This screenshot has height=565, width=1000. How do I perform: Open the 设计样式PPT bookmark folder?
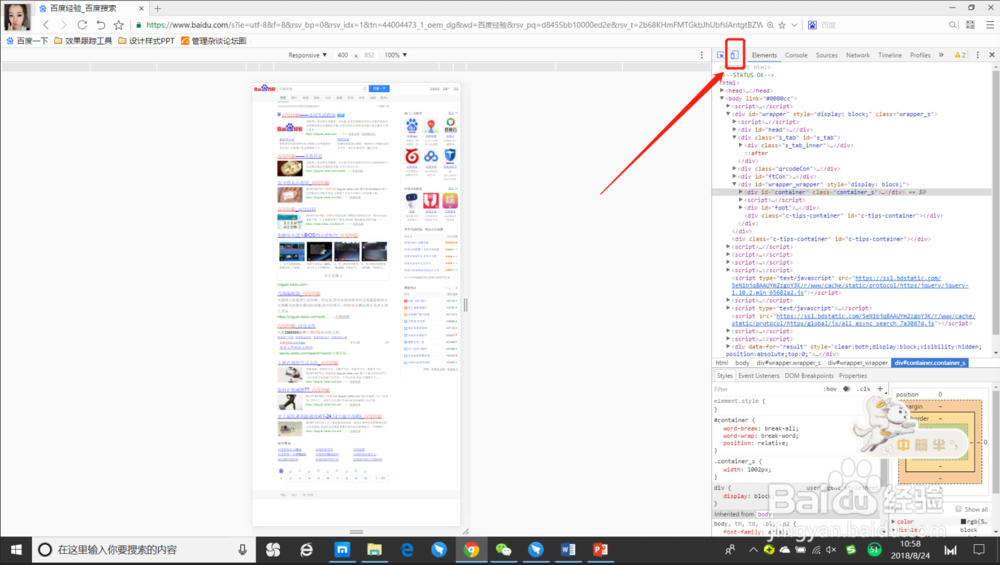pos(146,41)
